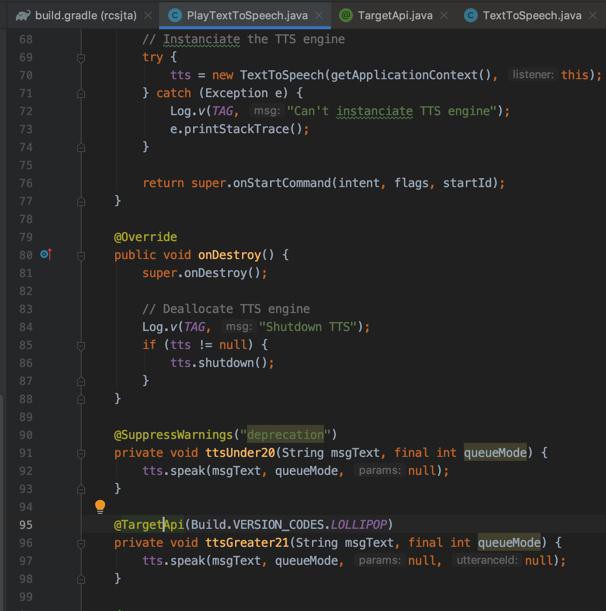Image resolution: width=606 pixels, height=611 pixels.
Task: Collapse the onDestroy method fold on line 80
Action: point(81,256)
